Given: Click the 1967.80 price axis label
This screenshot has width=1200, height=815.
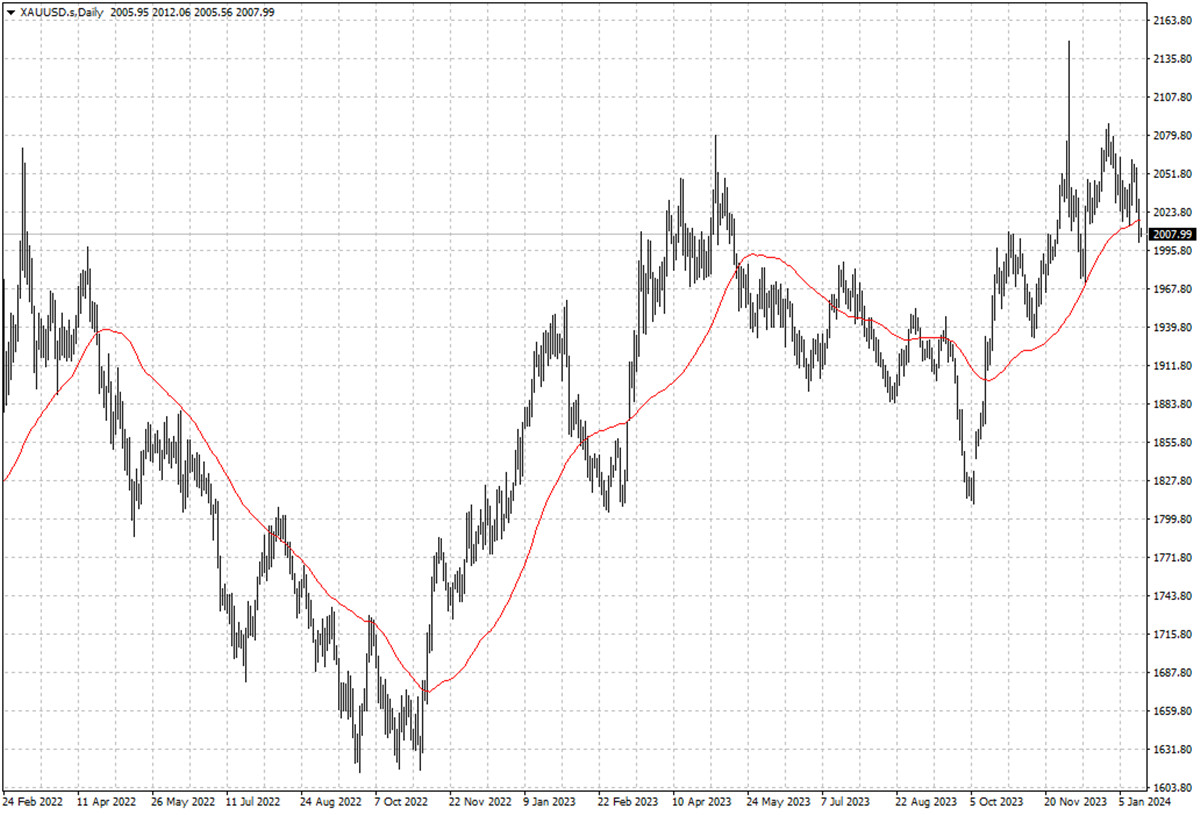Looking at the screenshot, I should [x=1171, y=290].
